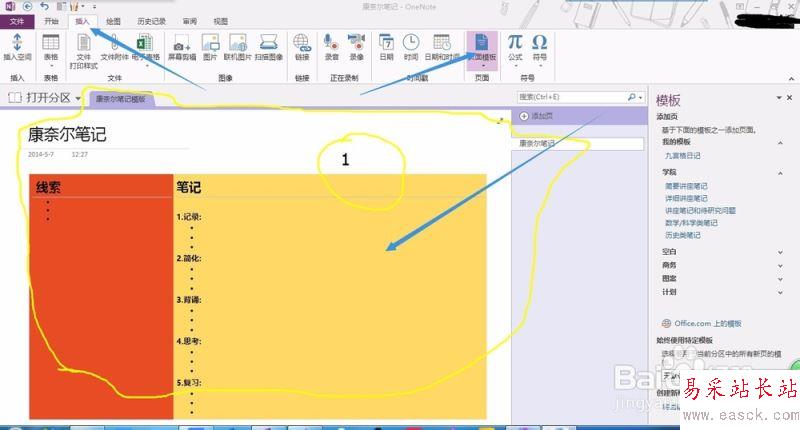Click the 1.记录: note heading

(189, 217)
